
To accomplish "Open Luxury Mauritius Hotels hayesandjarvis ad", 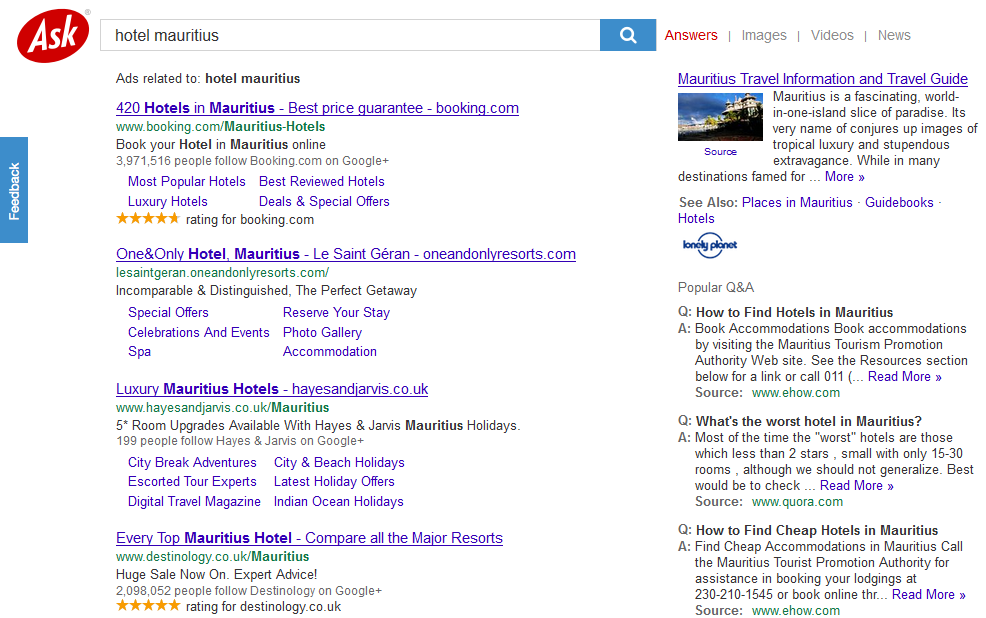I will coord(272,389).
